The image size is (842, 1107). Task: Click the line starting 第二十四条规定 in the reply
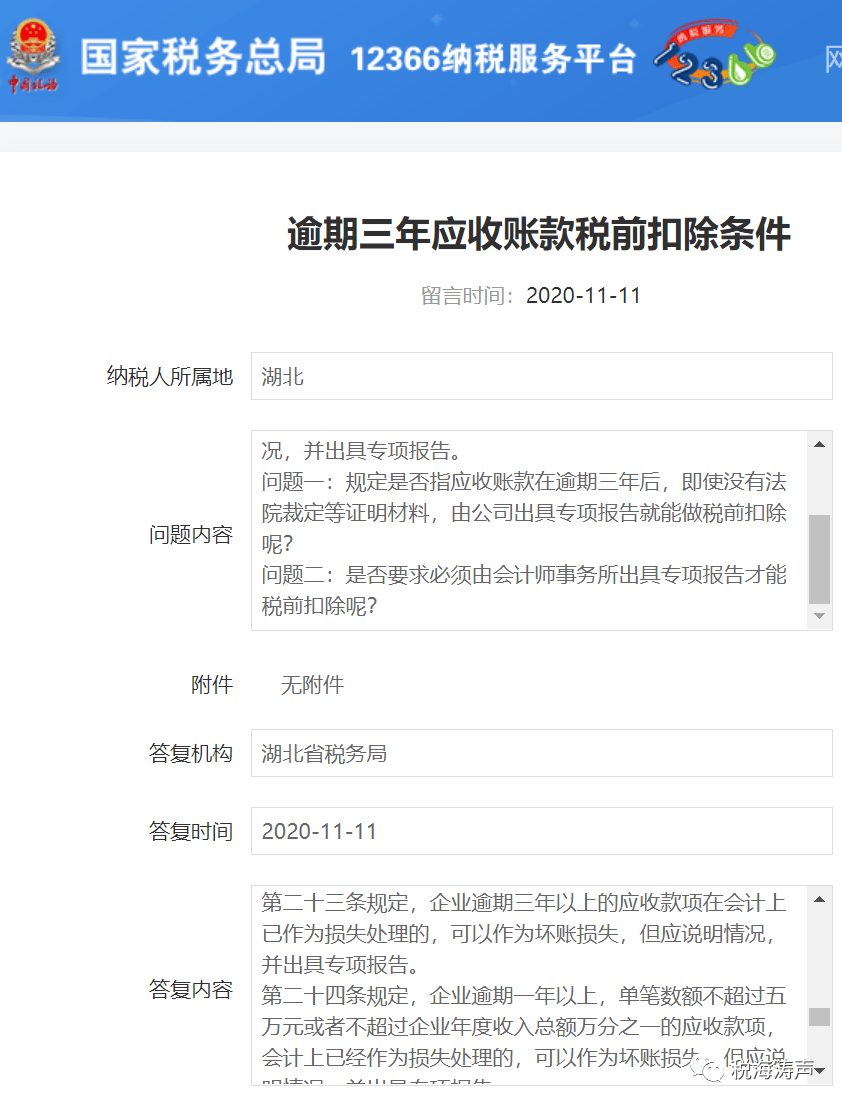point(524,995)
